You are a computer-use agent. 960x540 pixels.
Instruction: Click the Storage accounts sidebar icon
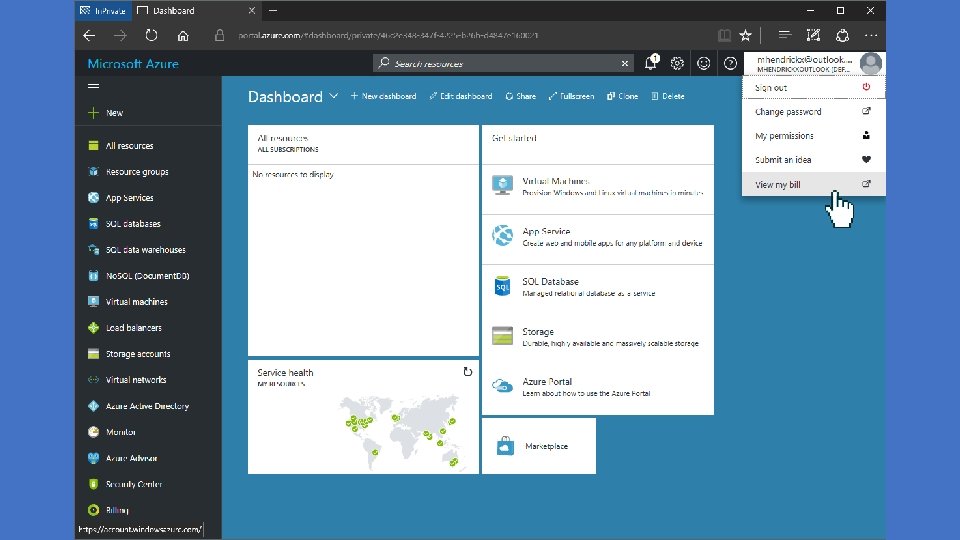tap(93, 354)
